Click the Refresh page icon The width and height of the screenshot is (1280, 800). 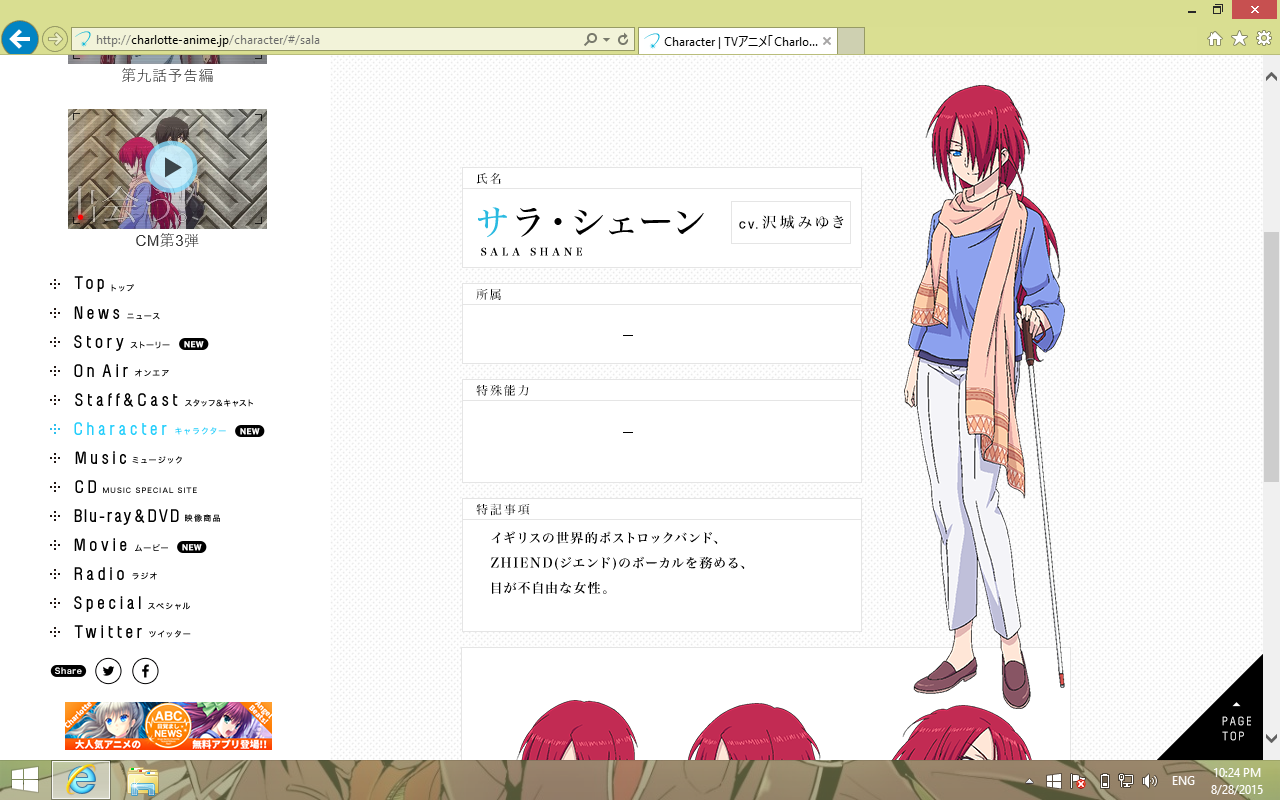coord(623,40)
